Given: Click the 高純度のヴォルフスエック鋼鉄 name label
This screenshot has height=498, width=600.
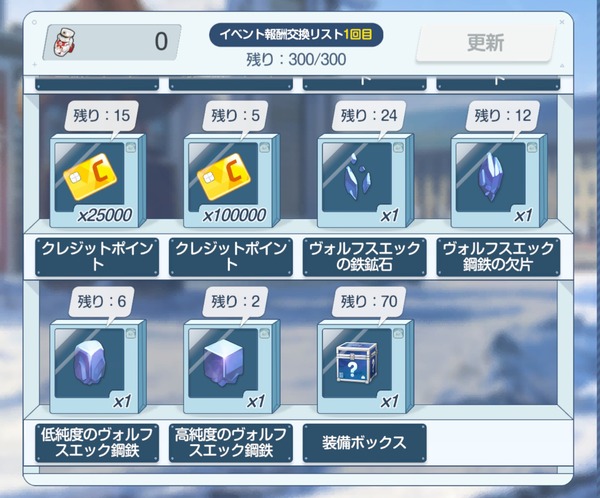Looking at the screenshot, I should click(x=231, y=443).
